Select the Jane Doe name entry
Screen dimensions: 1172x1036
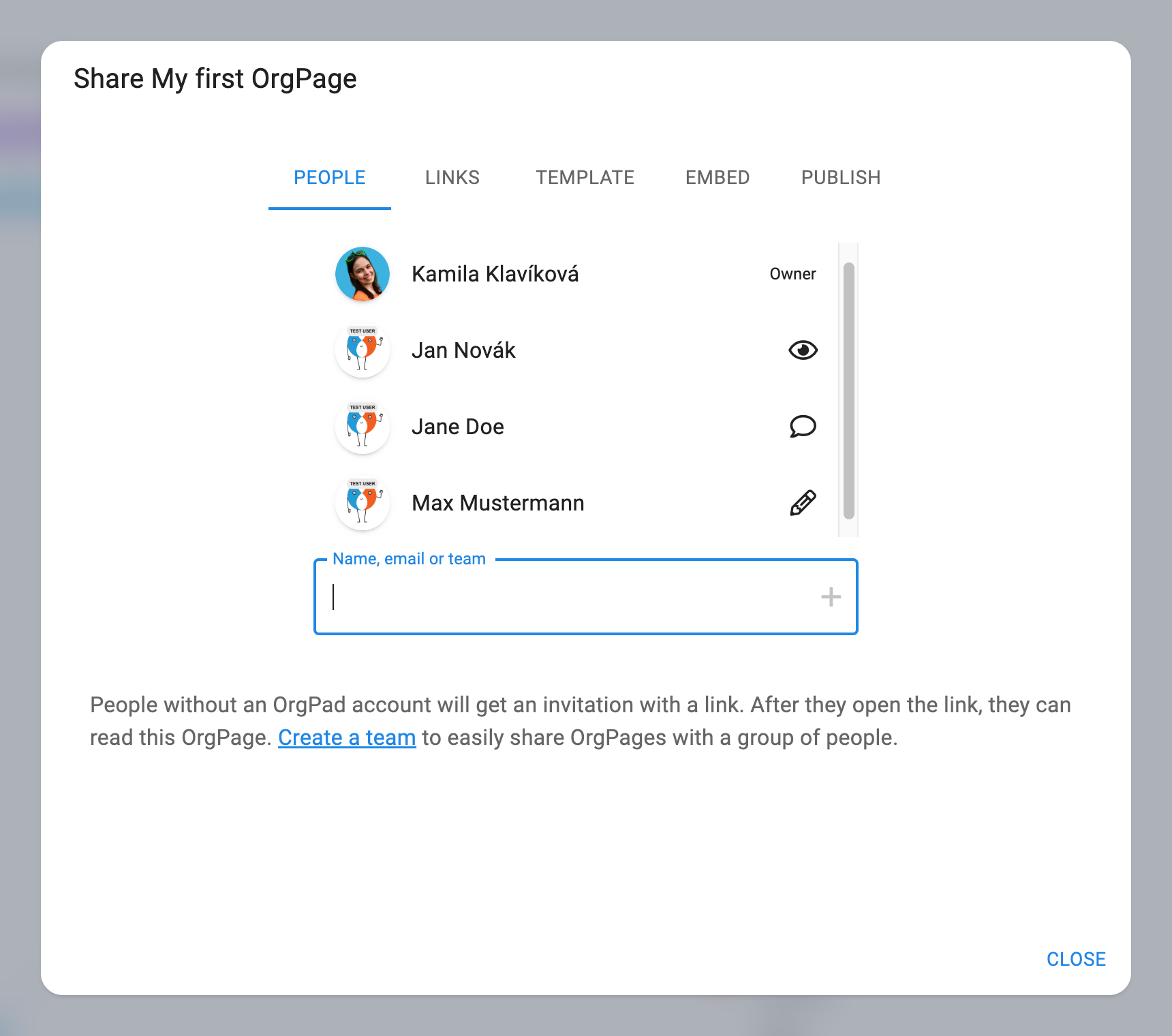pos(458,427)
